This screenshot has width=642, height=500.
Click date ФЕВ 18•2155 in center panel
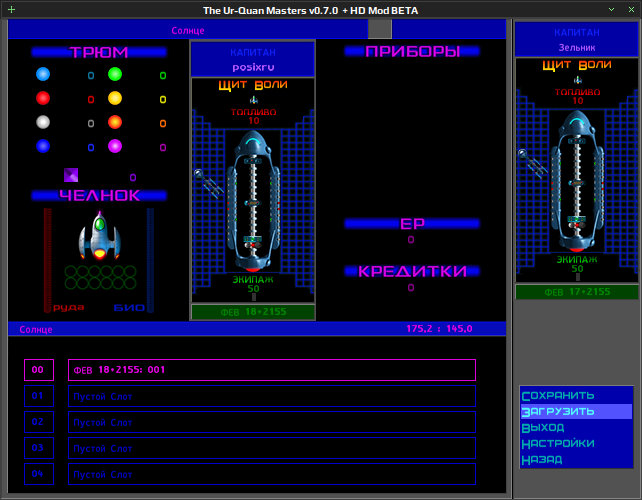point(253,312)
